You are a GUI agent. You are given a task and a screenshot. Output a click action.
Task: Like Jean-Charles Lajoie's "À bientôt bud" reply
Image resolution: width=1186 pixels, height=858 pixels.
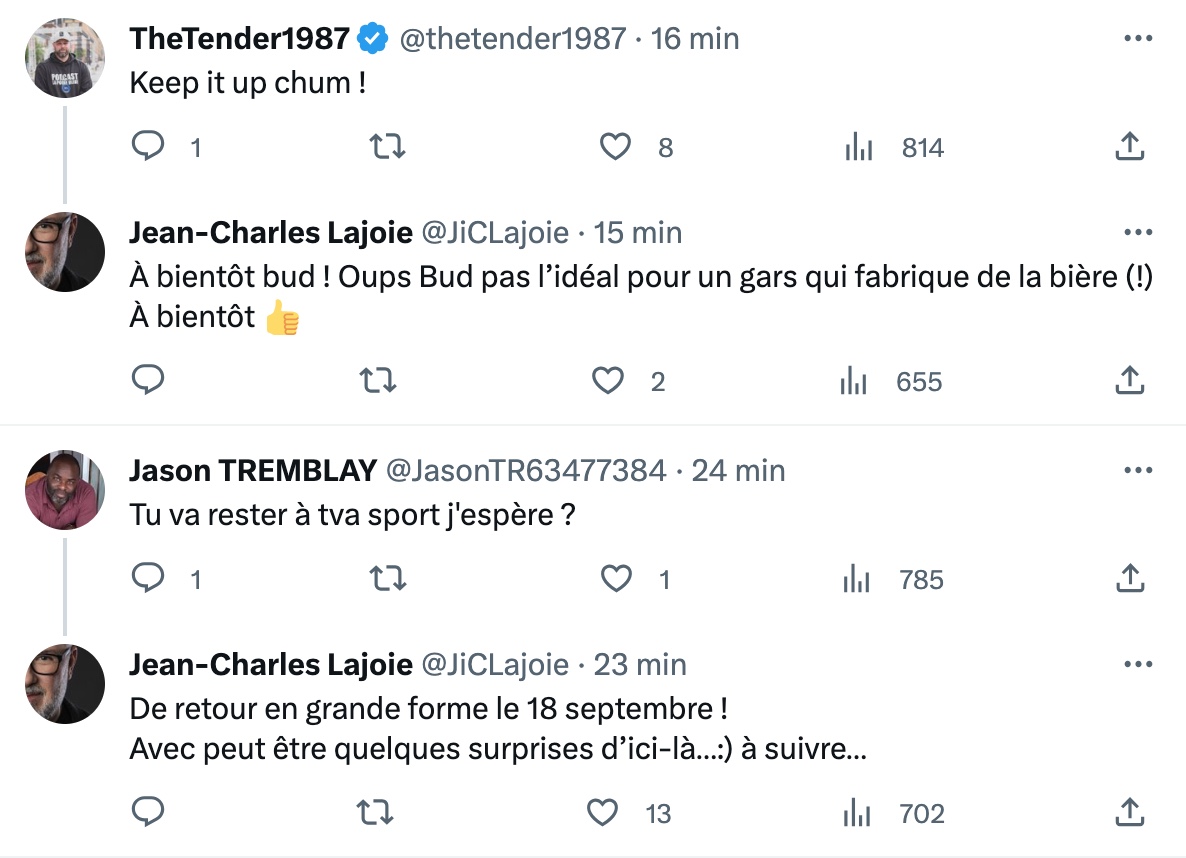[607, 380]
